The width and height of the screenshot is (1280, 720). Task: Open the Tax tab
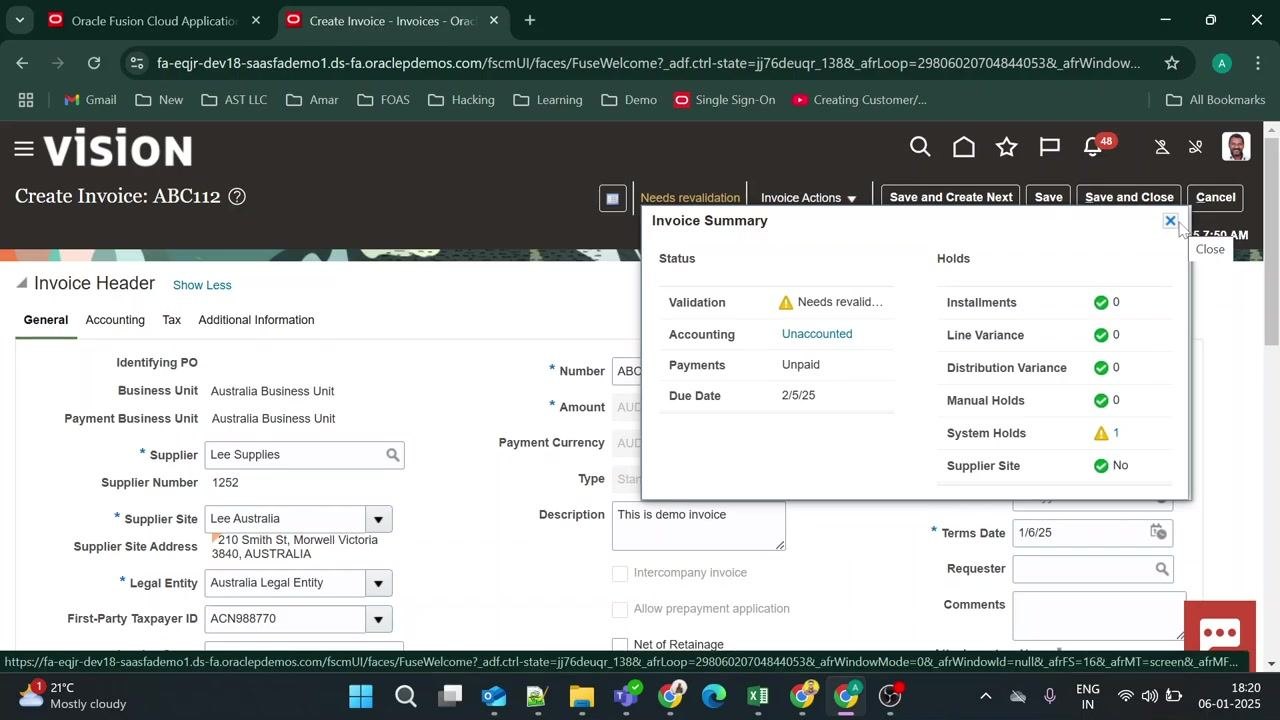pyautogui.click(x=172, y=320)
